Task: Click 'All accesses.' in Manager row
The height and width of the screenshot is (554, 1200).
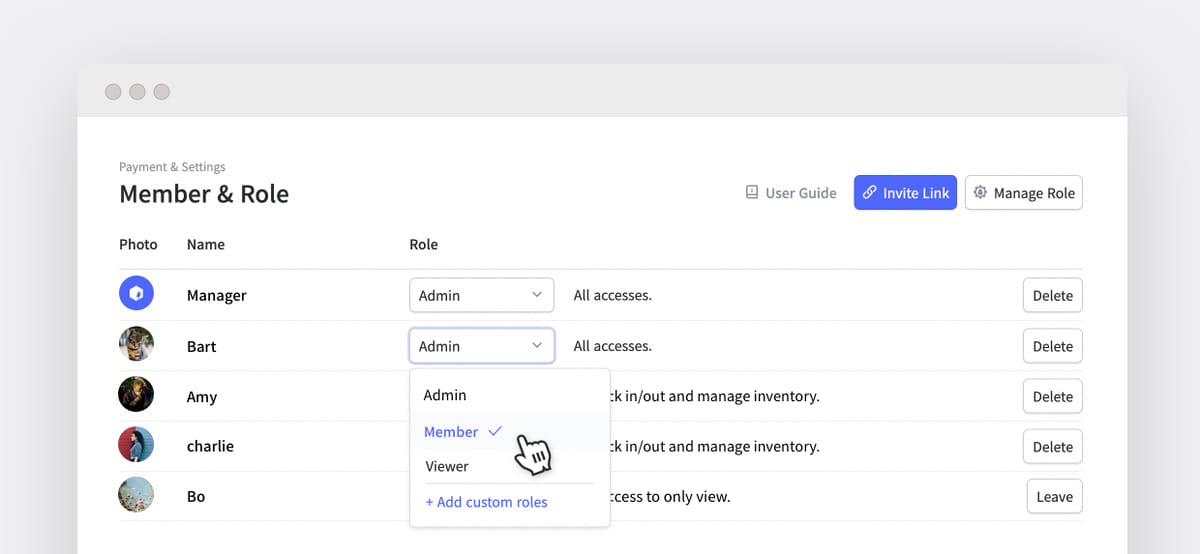Action: (x=613, y=295)
